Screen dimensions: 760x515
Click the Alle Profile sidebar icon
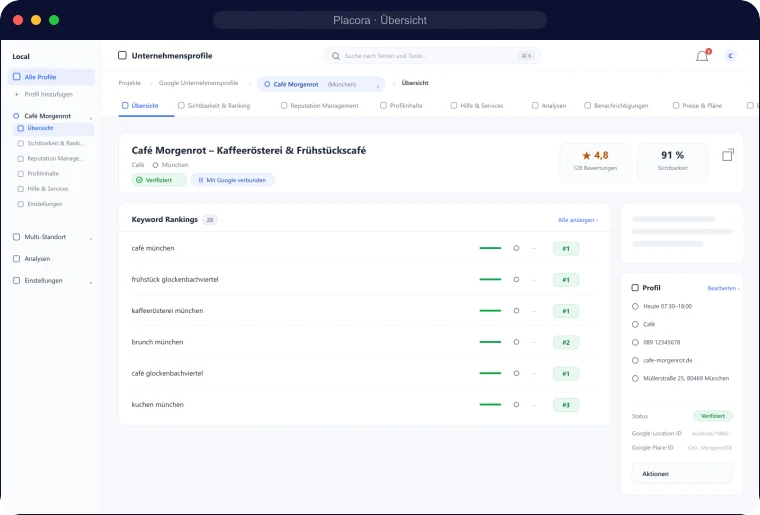point(17,77)
